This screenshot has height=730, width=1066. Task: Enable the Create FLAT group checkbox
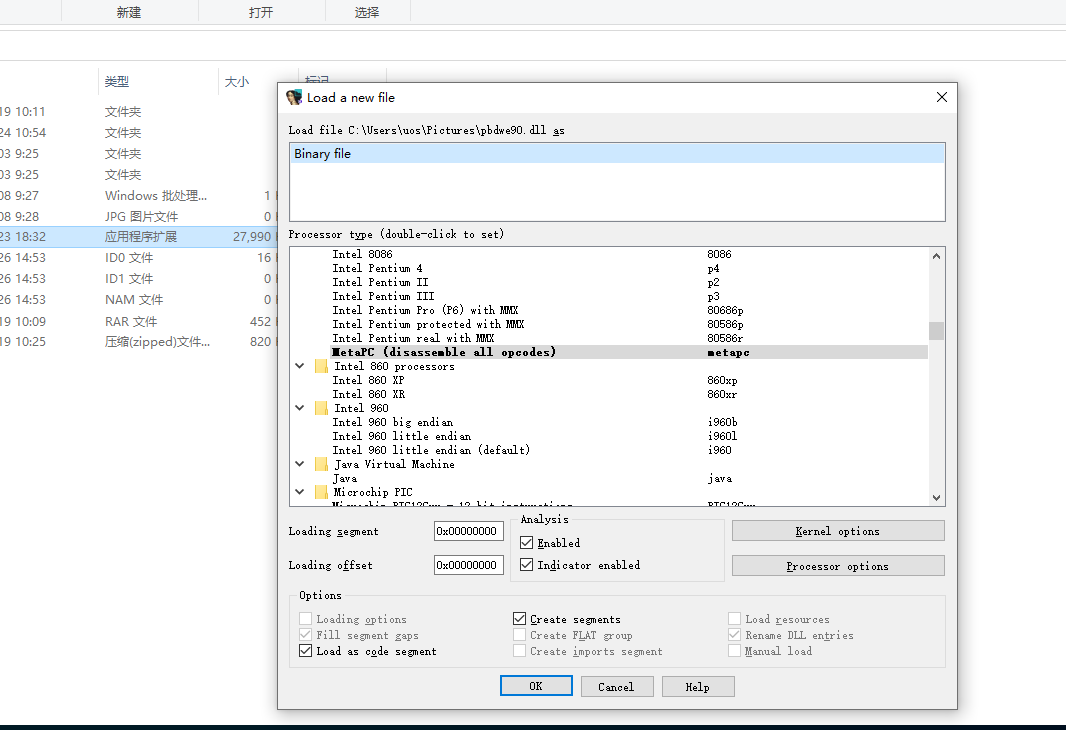520,634
